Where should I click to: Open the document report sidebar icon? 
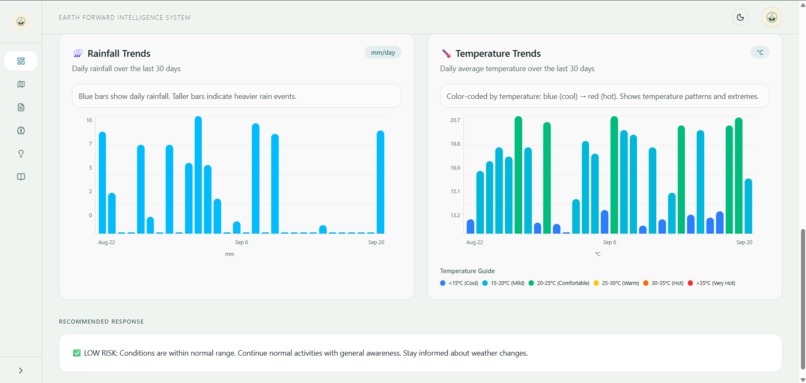pos(21,107)
